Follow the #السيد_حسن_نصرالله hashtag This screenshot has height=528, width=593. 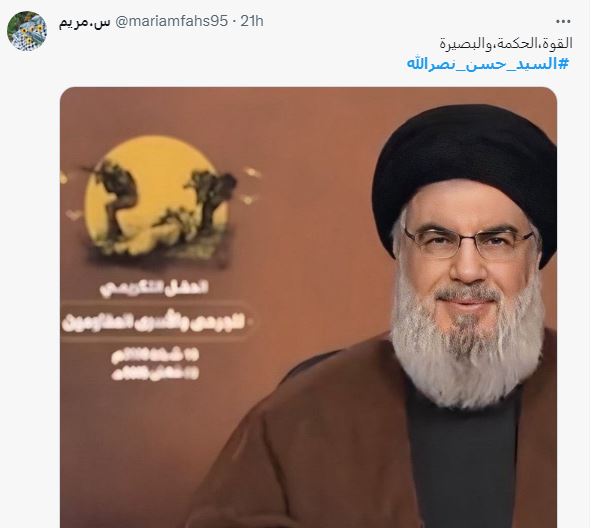pos(487,64)
